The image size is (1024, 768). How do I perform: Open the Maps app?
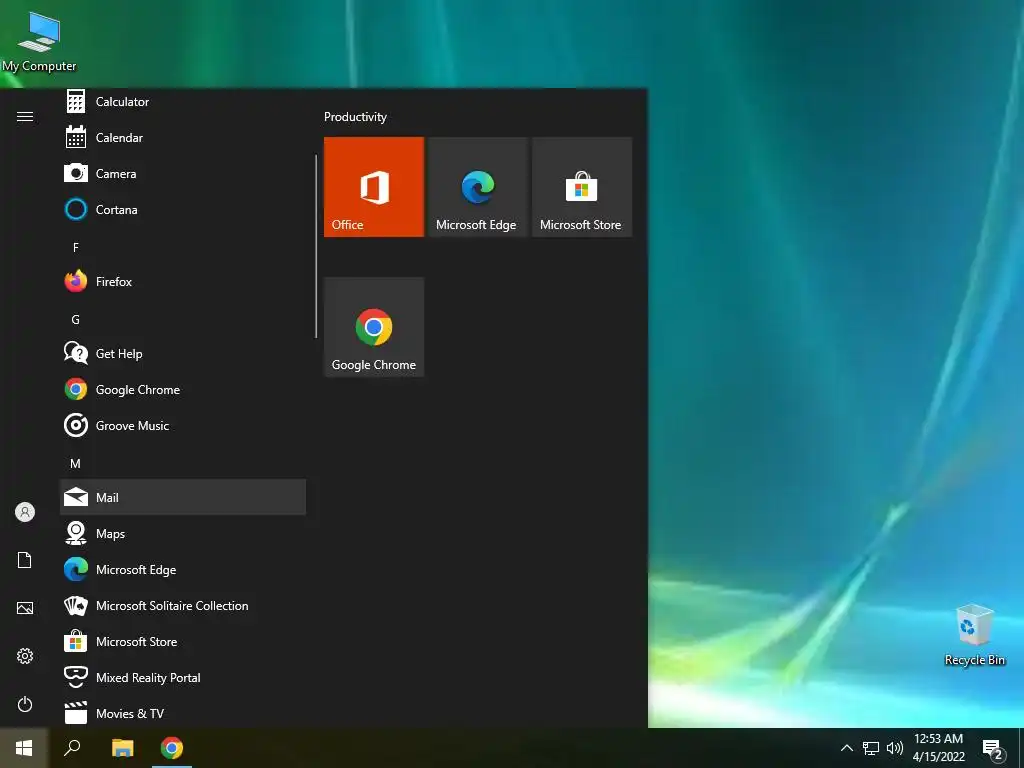[x=183, y=533]
